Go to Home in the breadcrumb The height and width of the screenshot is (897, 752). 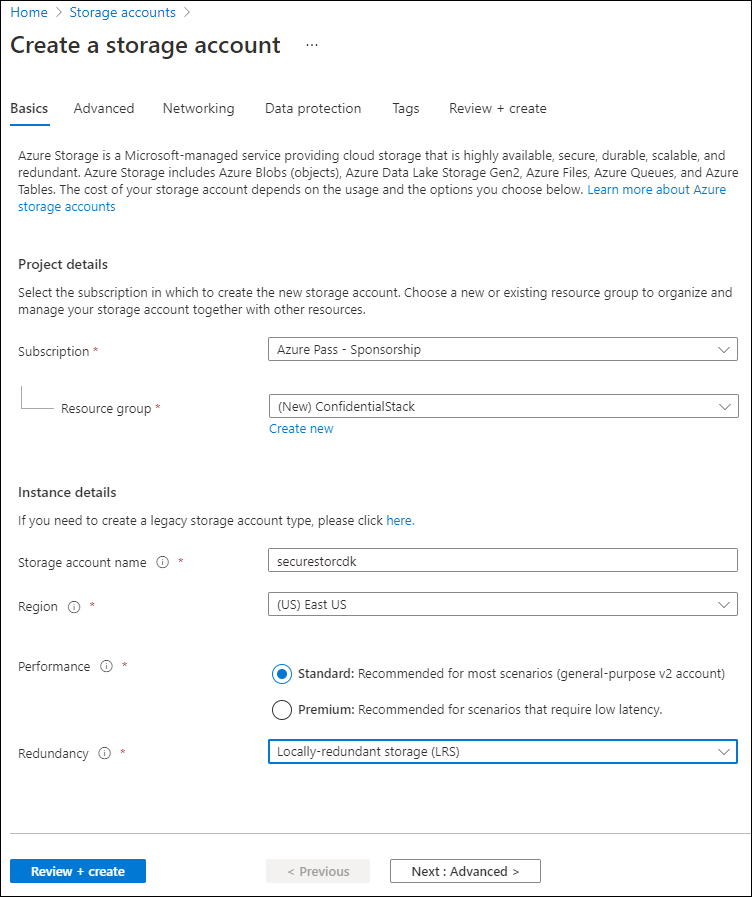coord(29,13)
